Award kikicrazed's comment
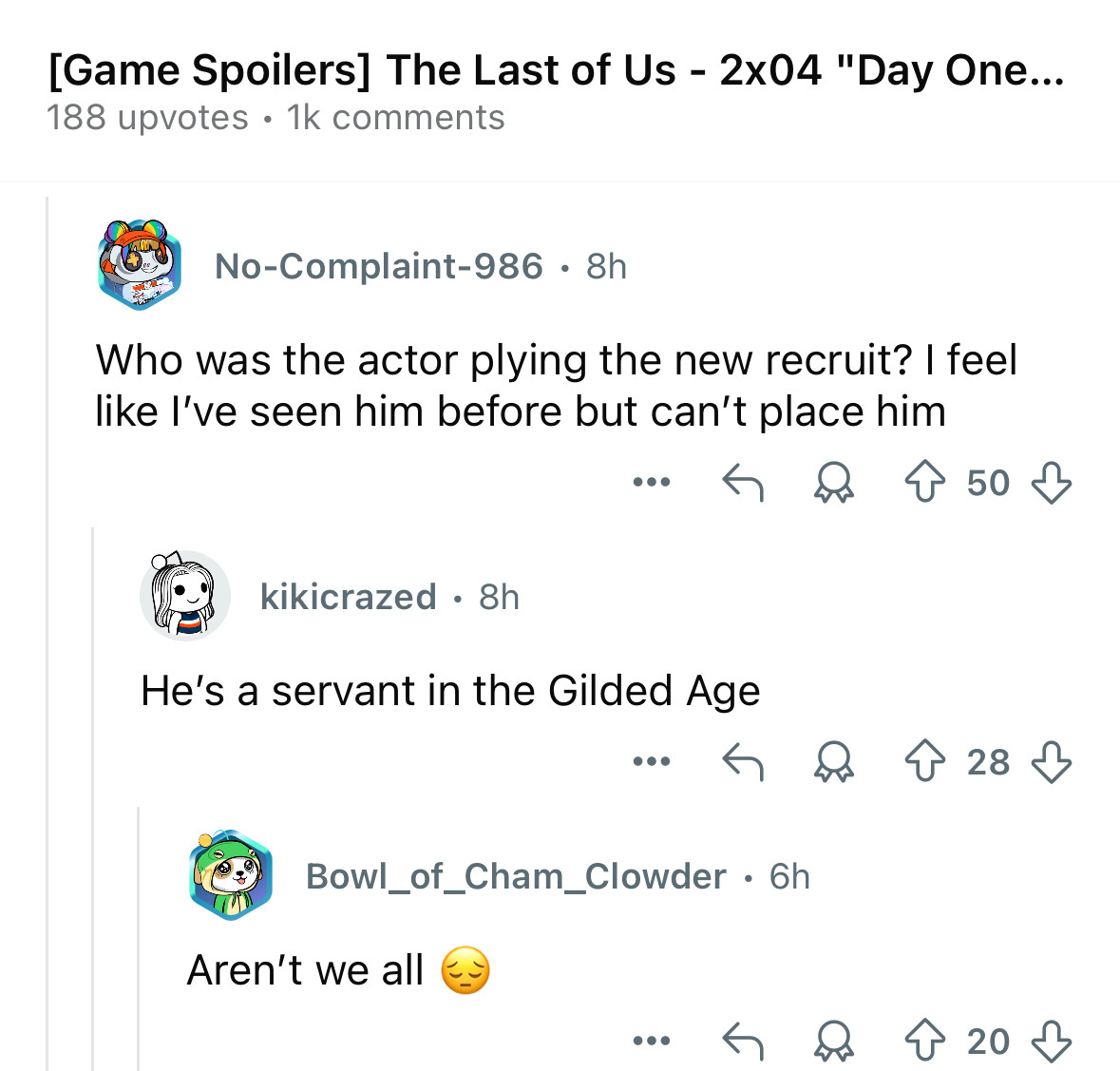 [833, 761]
